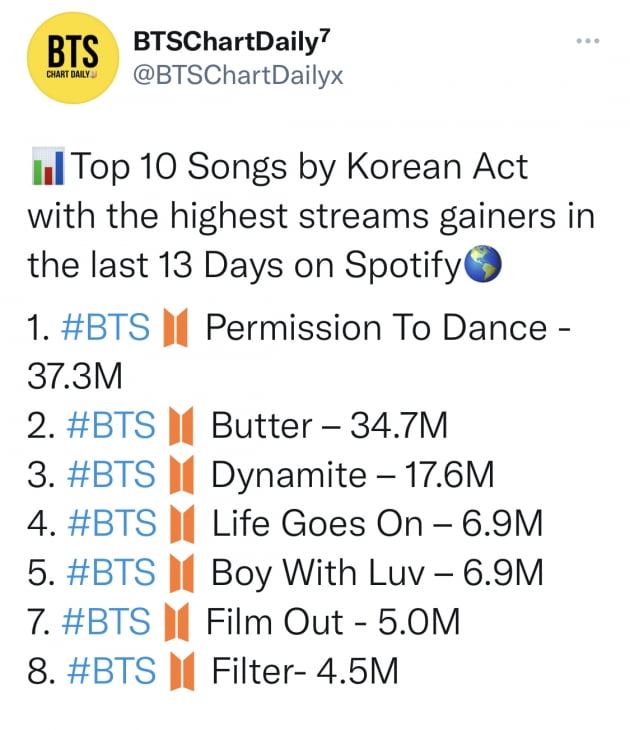The width and height of the screenshot is (630, 730).
Task: Open #BTS hashtag on Life Goes On line
Action: [111, 523]
